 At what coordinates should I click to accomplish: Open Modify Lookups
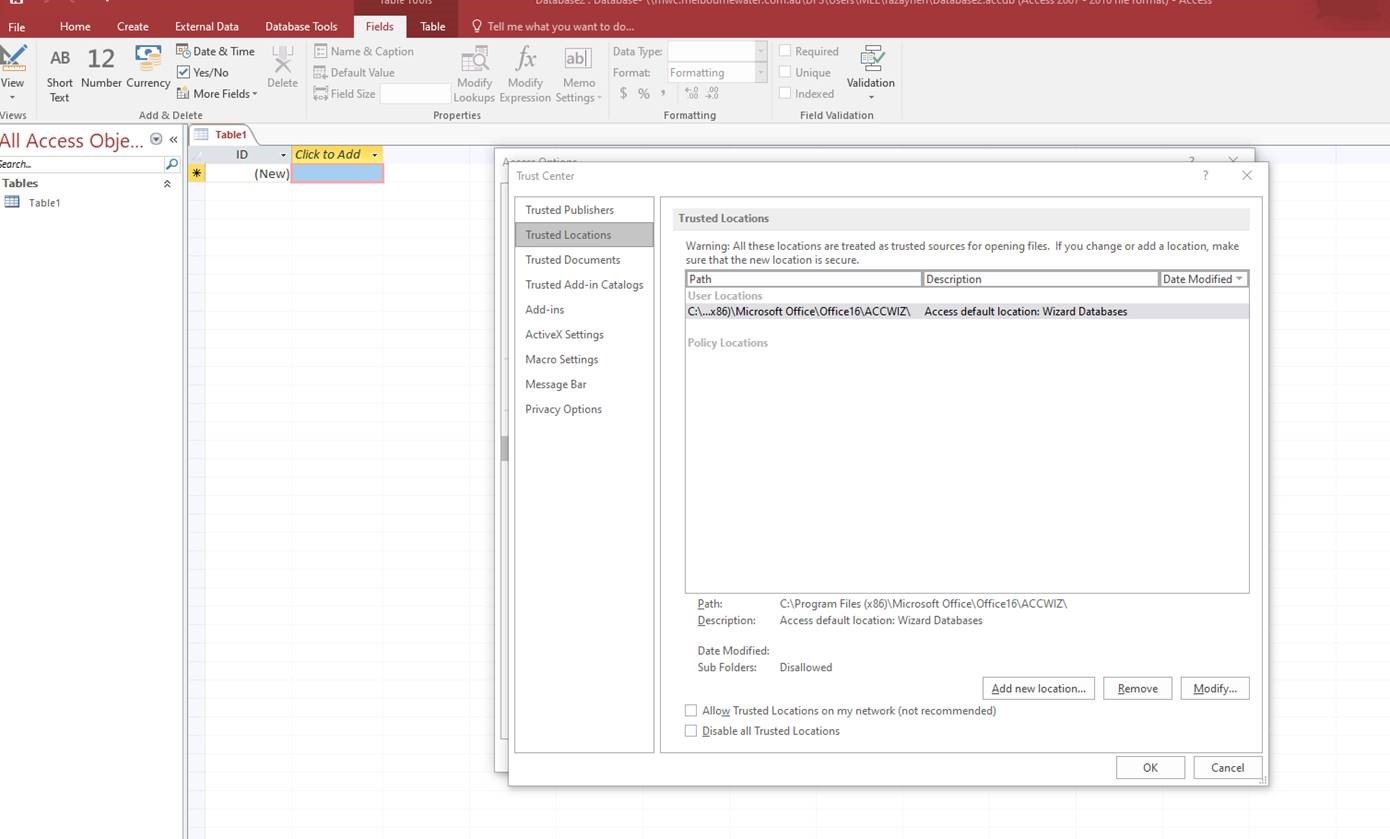tap(473, 75)
